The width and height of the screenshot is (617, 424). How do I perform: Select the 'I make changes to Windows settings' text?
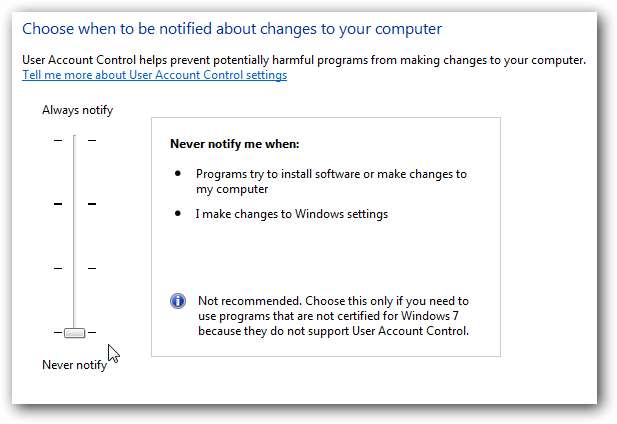291,214
